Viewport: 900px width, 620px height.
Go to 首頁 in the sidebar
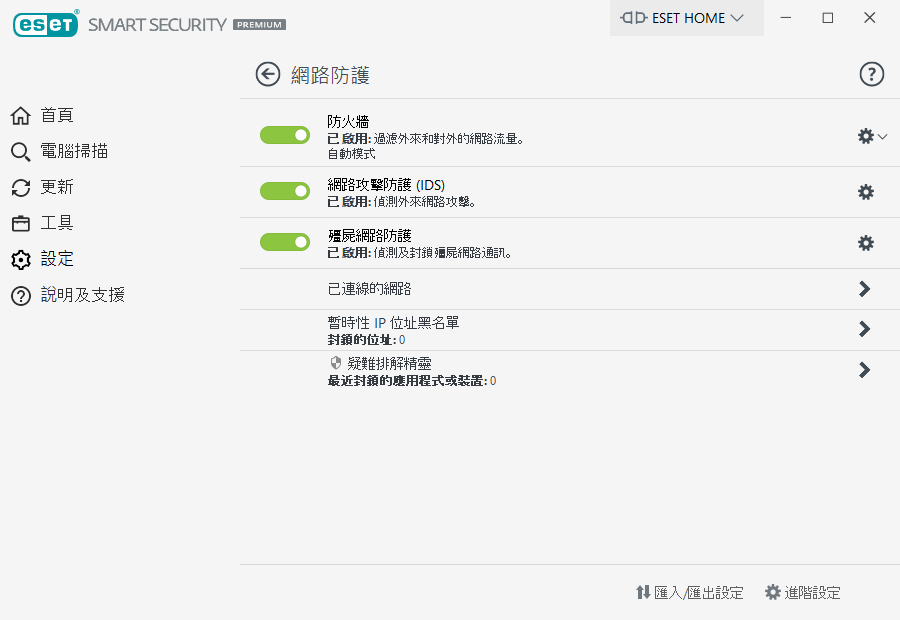(56, 116)
